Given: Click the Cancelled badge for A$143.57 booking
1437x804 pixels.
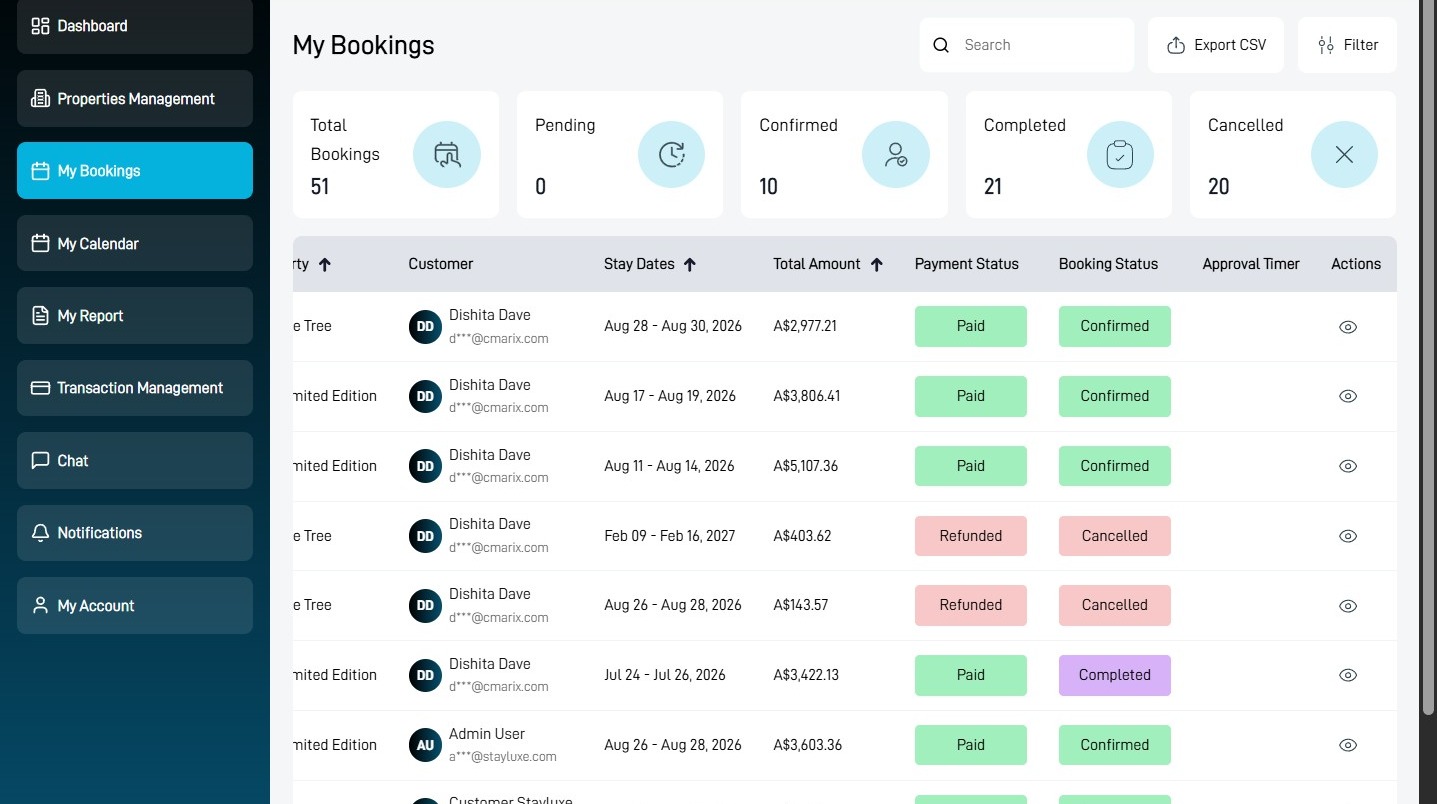Looking at the screenshot, I should tap(1115, 605).
